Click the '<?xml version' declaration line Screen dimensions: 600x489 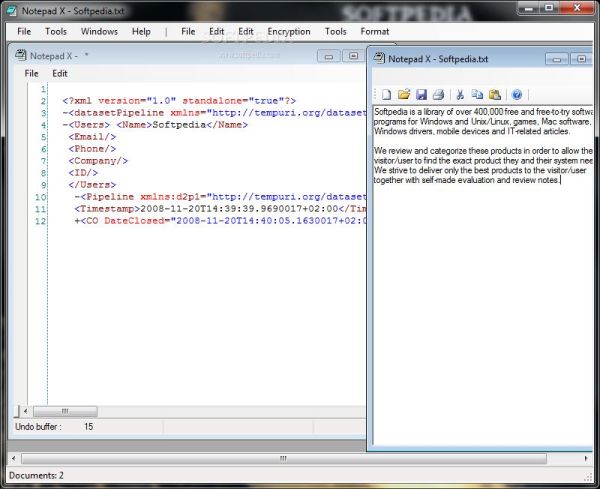pyautogui.click(x=179, y=101)
